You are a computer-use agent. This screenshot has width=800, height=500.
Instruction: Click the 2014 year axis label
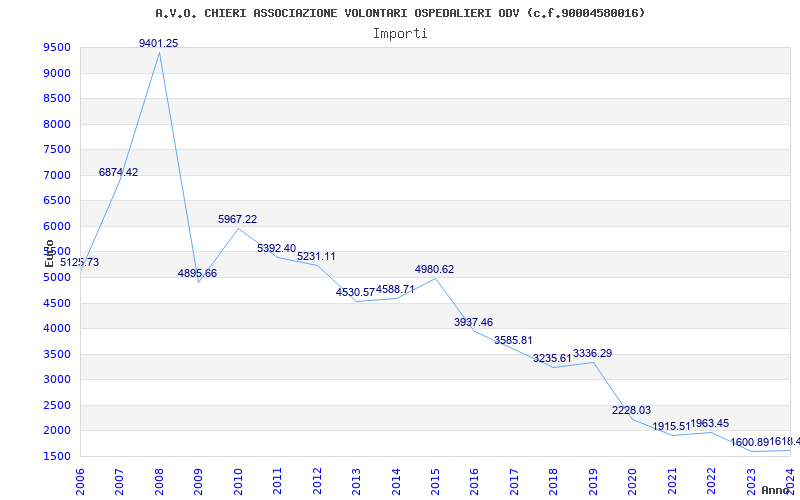[x=396, y=482]
